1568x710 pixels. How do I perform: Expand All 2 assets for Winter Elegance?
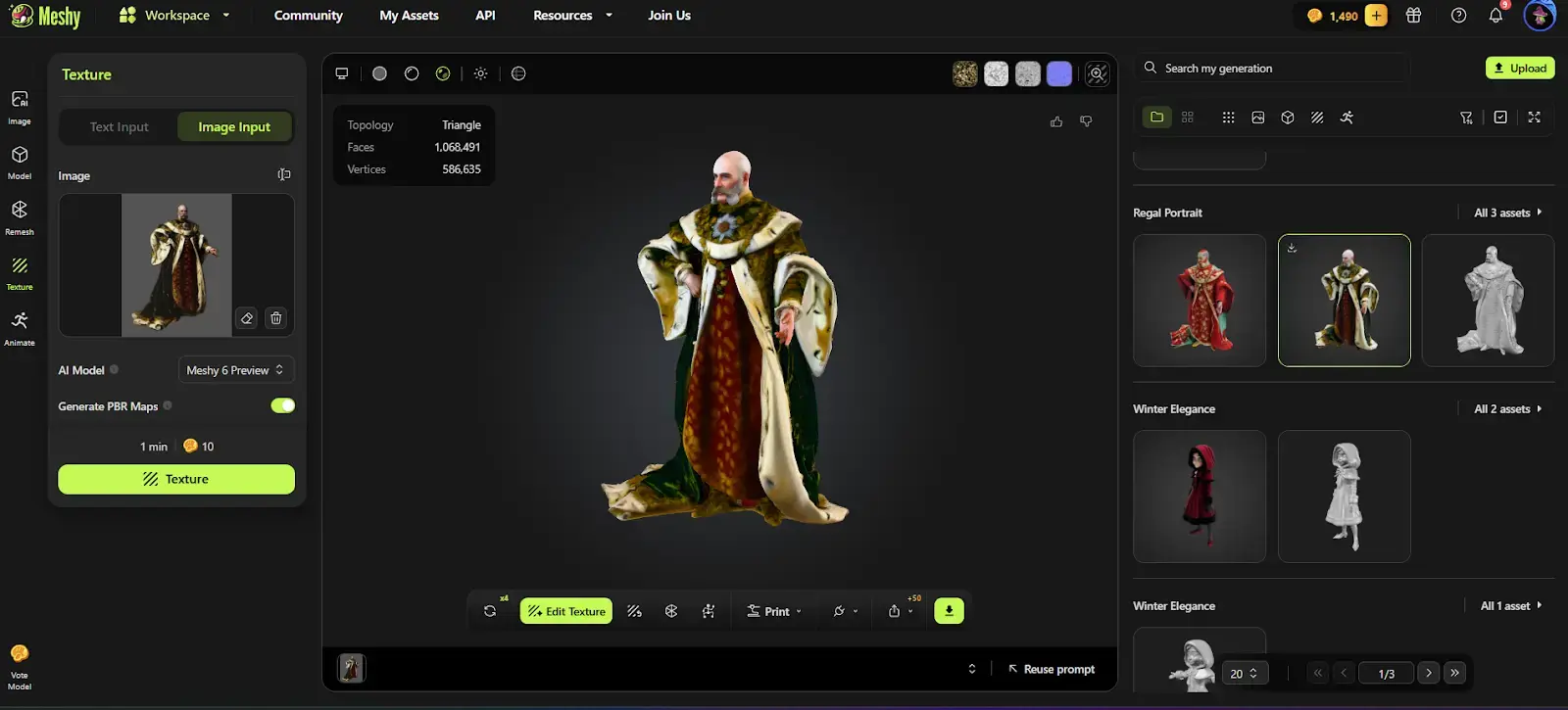tap(1508, 409)
